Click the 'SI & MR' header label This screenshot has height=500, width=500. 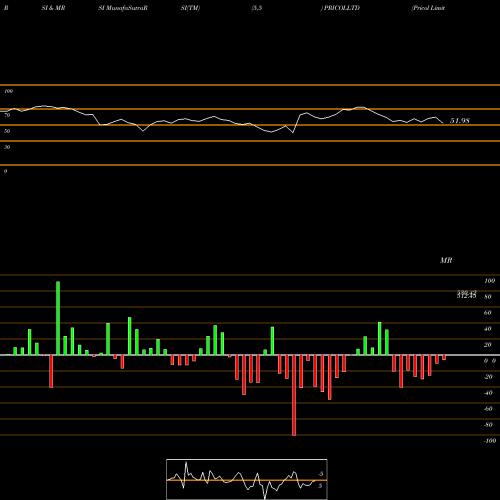[53, 8]
